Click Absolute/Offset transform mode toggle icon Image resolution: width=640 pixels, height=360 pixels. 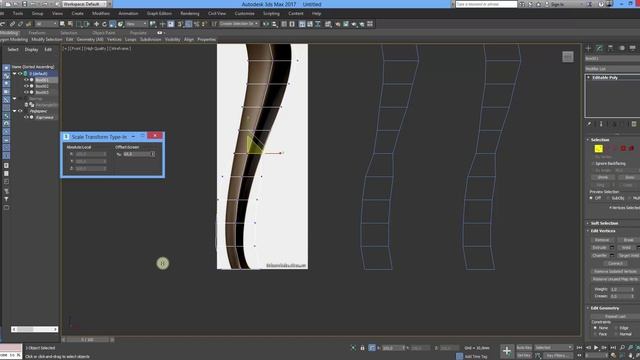click(x=372, y=348)
